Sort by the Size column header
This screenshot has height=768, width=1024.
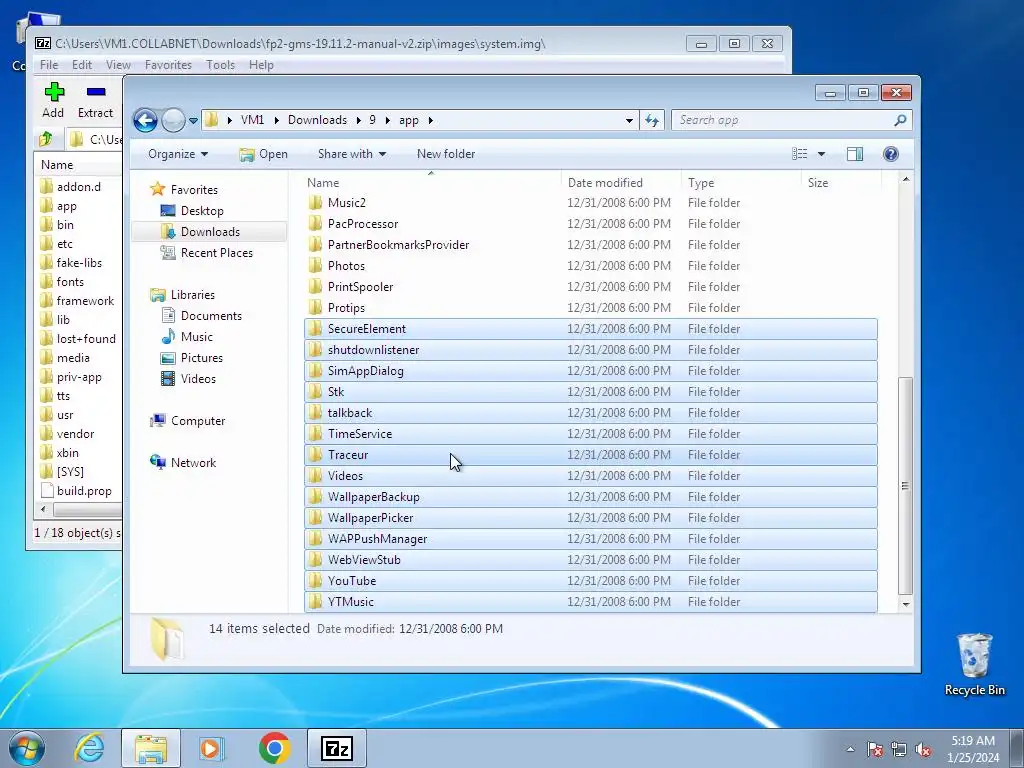click(840, 183)
